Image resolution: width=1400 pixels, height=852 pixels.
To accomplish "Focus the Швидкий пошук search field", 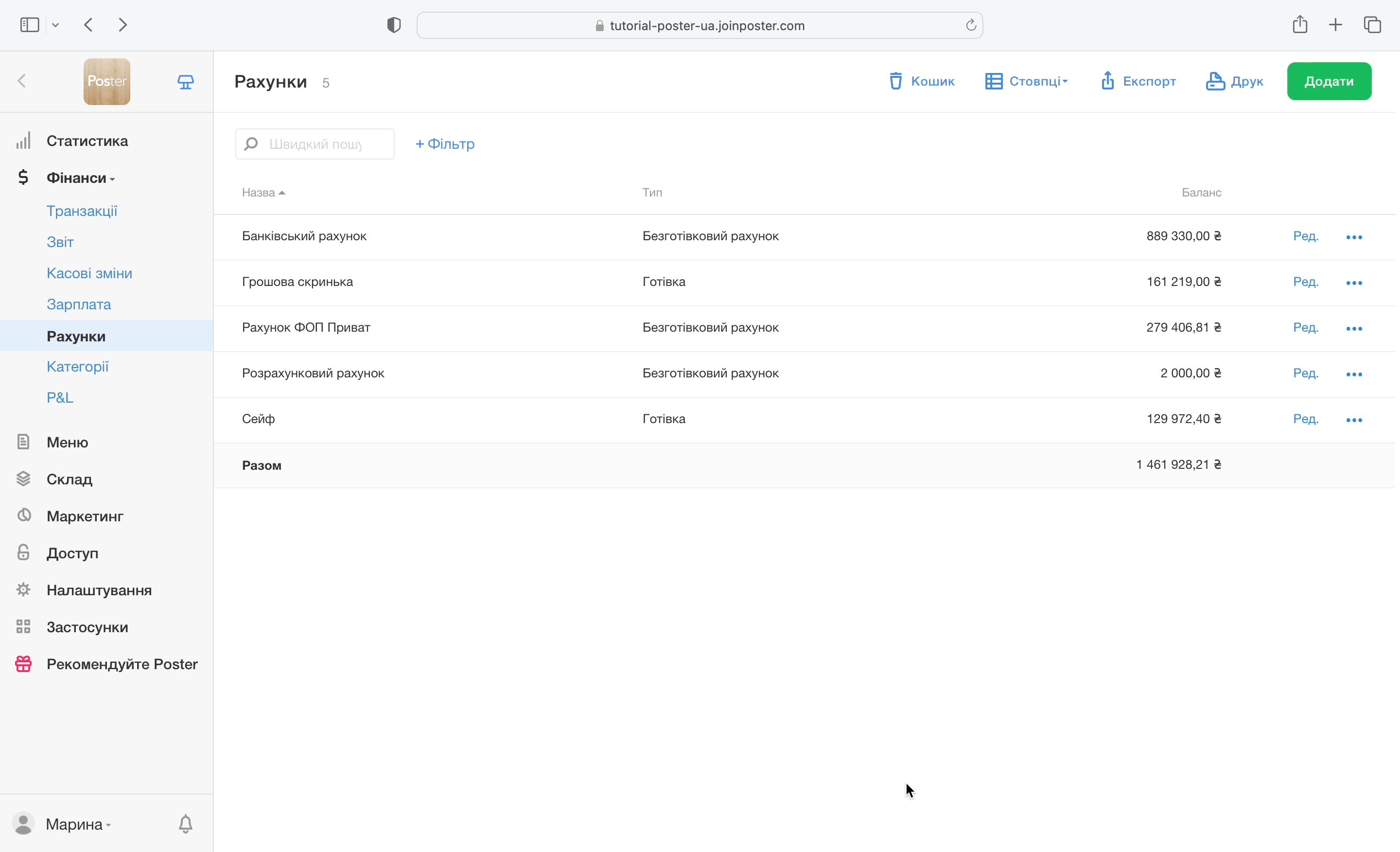I will (x=315, y=144).
